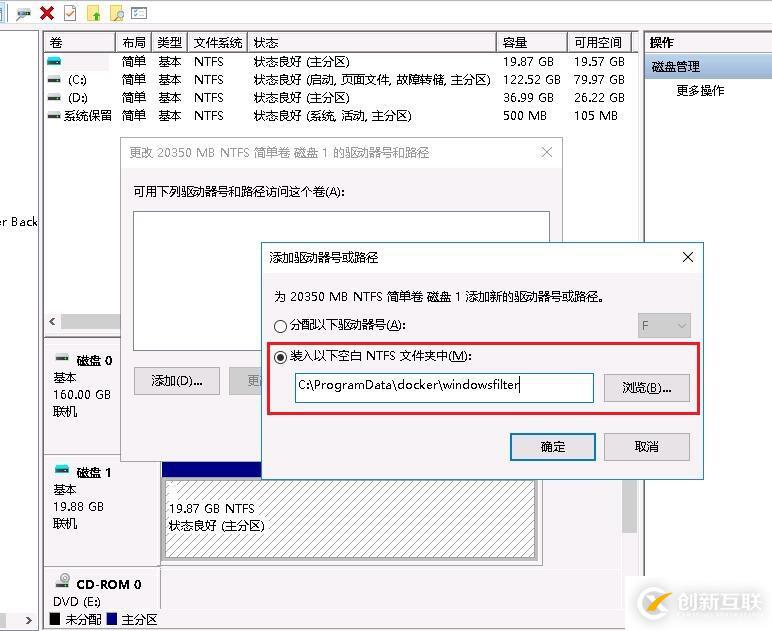The image size is (772, 631).
Task: Click the 未分配 black legend swatch
Action: (x=55, y=619)
